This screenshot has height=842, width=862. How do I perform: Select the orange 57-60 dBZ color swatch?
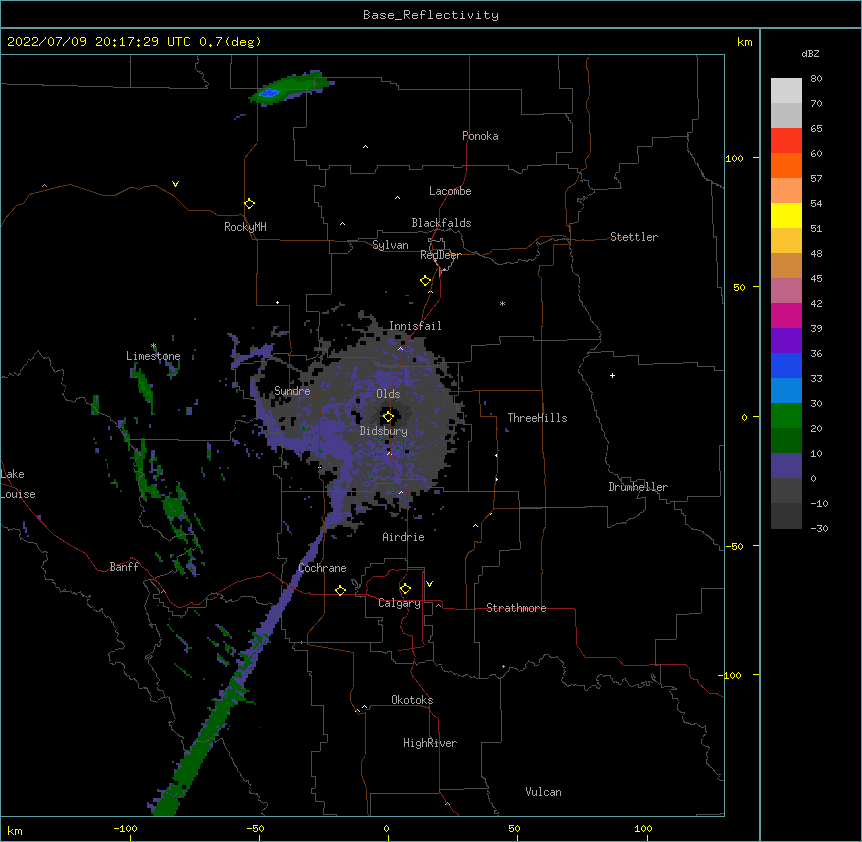click(x=786, y=165)
